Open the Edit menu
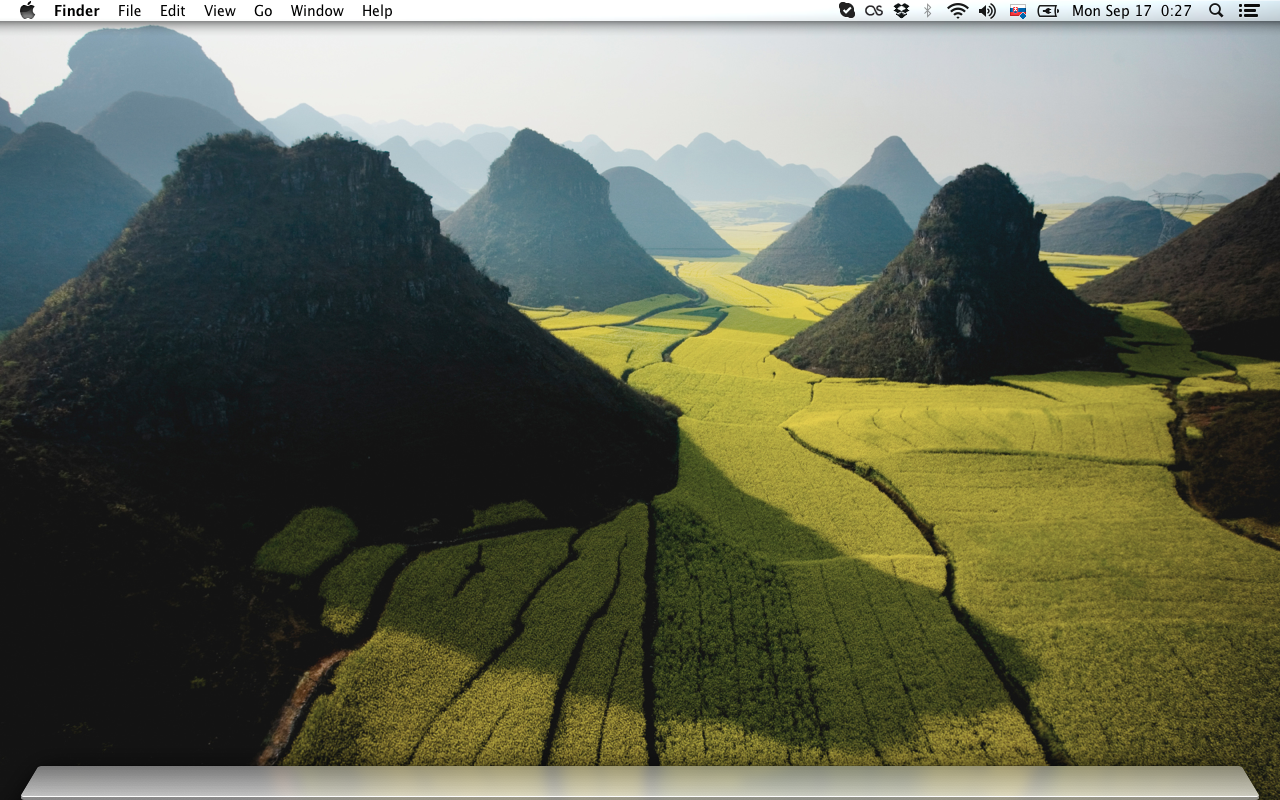Screen dimensions: 1280x800 pyautogui.click(x=173, y=11)
